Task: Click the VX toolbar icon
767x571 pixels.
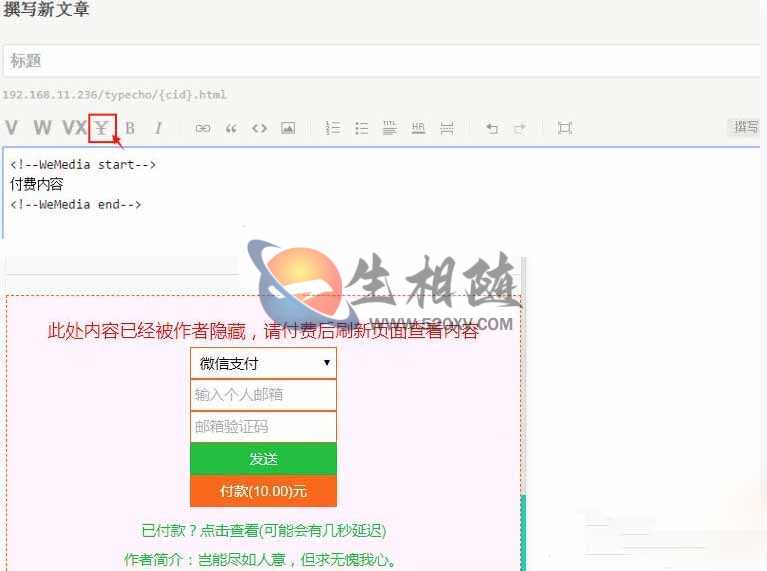Action: tap(74, 128)
